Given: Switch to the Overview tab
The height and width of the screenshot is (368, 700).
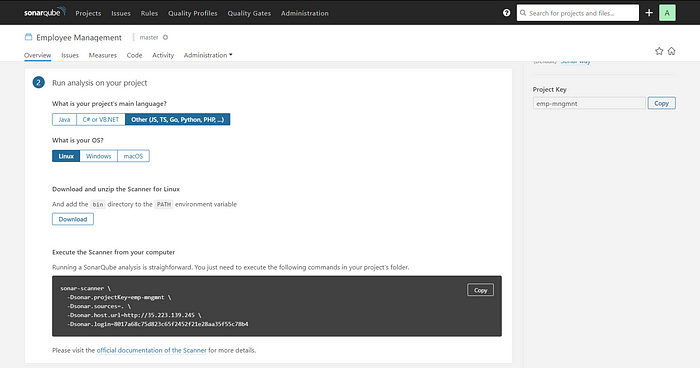Looking at the screenshot, I should (x=38, y=55).
